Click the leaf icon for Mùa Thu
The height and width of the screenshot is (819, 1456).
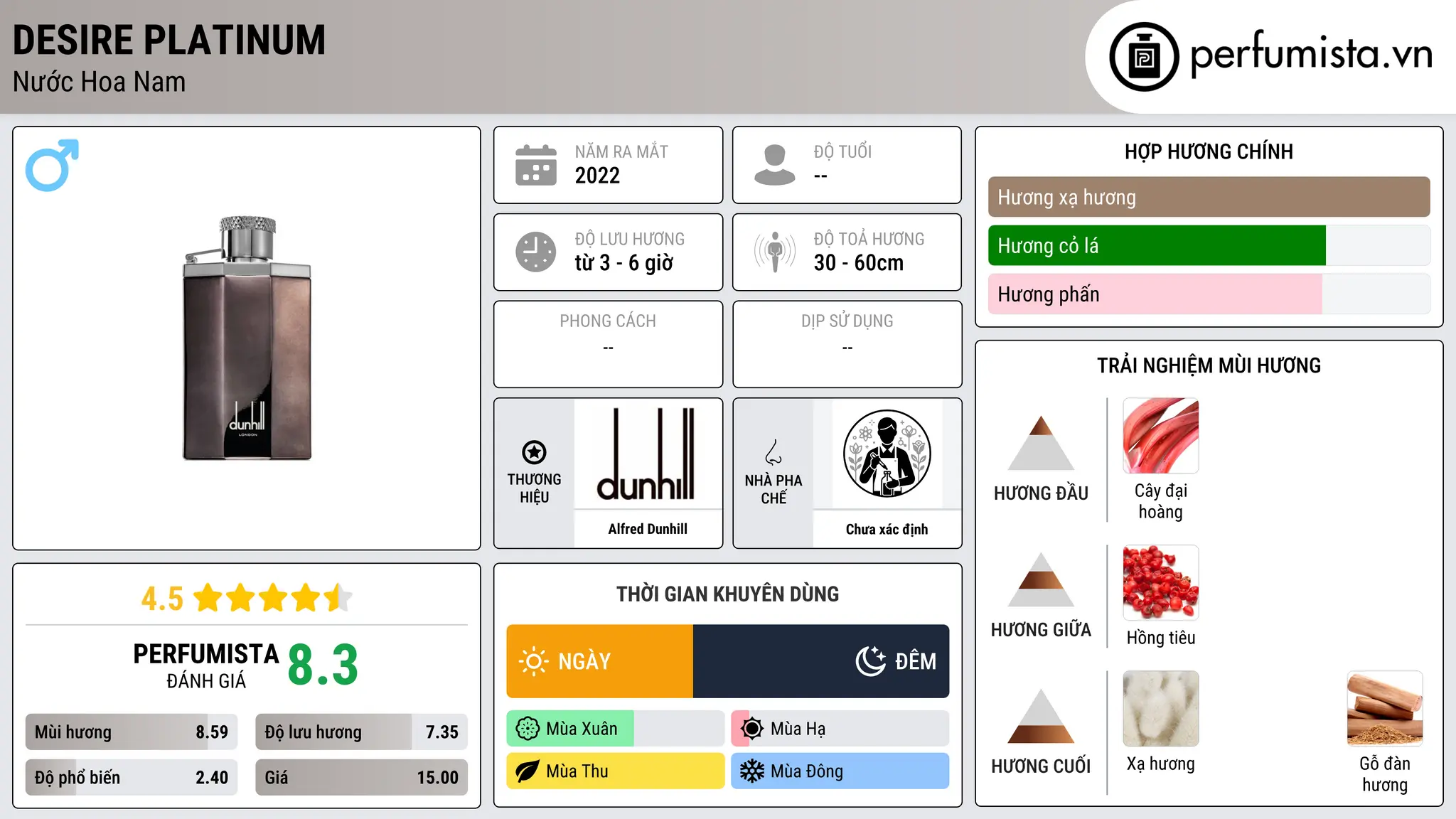point(528,771)
